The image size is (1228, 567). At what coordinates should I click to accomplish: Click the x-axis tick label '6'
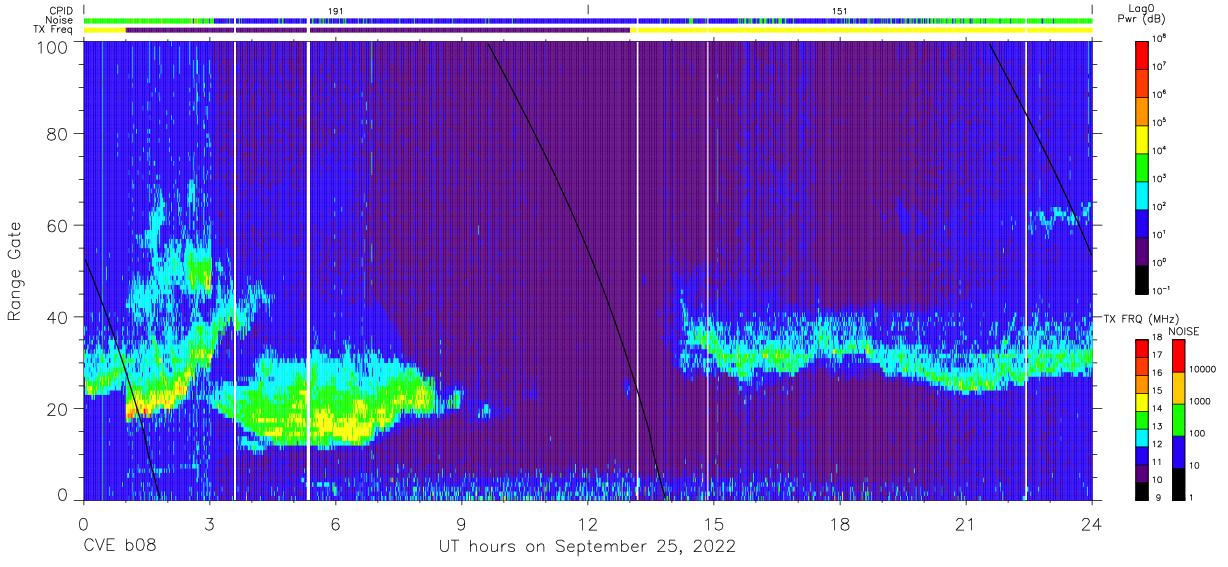[x=336, y=524]
